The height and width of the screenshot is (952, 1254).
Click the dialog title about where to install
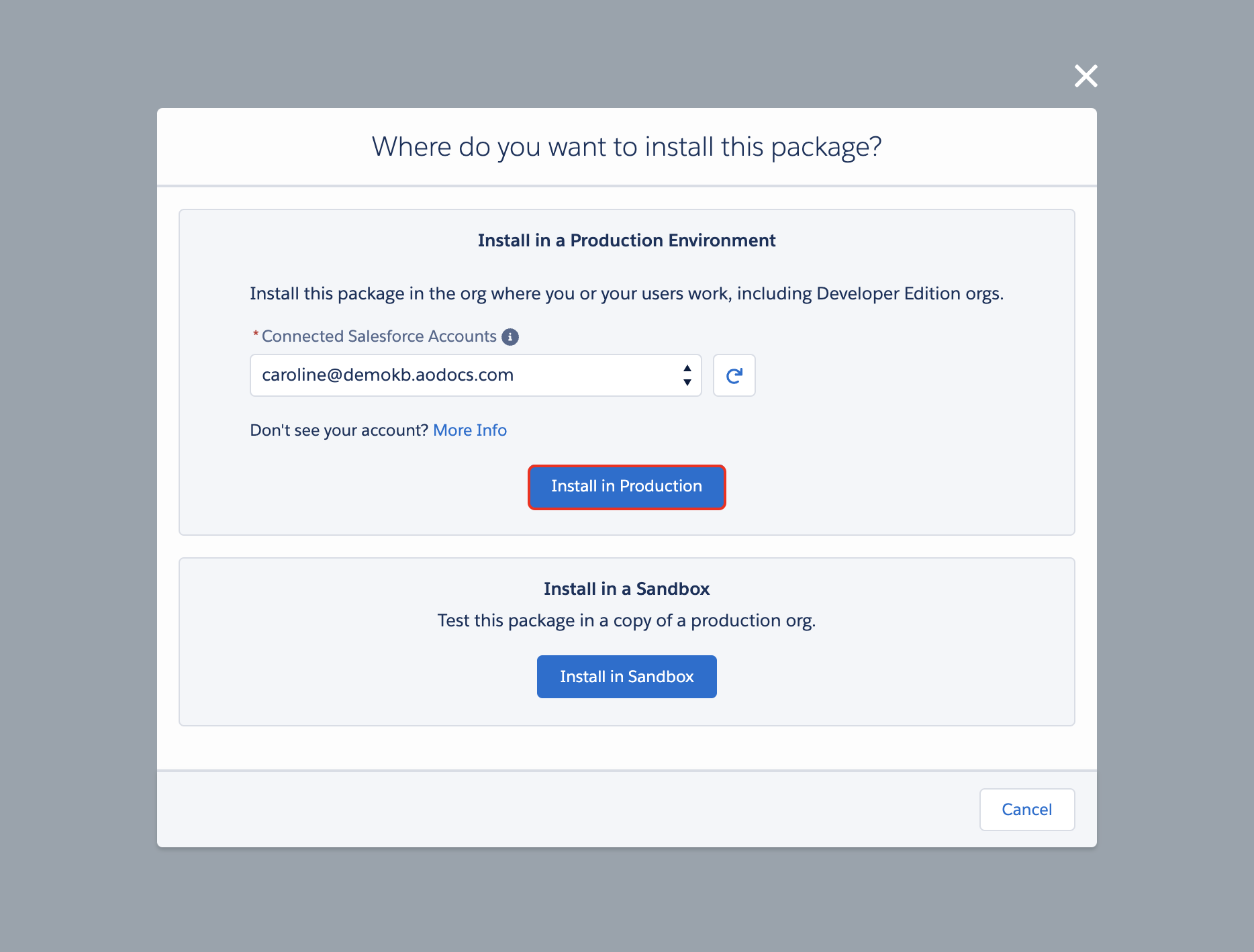tap(626, 147)
